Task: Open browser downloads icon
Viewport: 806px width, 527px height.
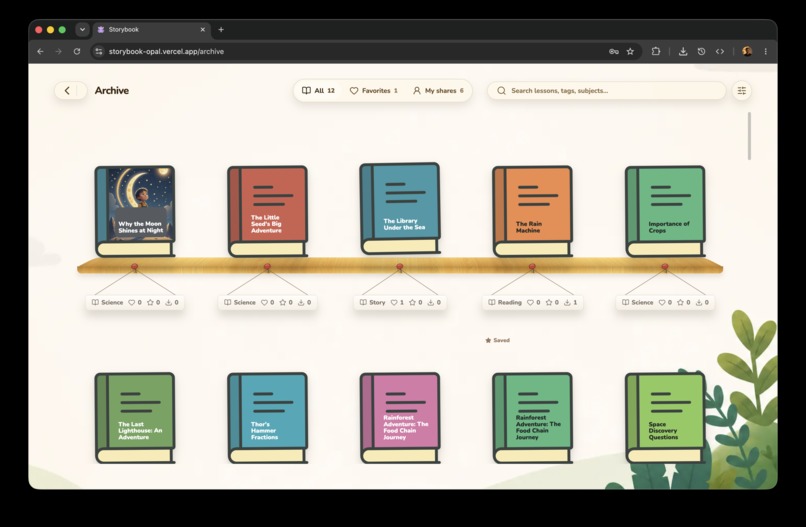Action: pyautogui.click(x=683, y=51)
